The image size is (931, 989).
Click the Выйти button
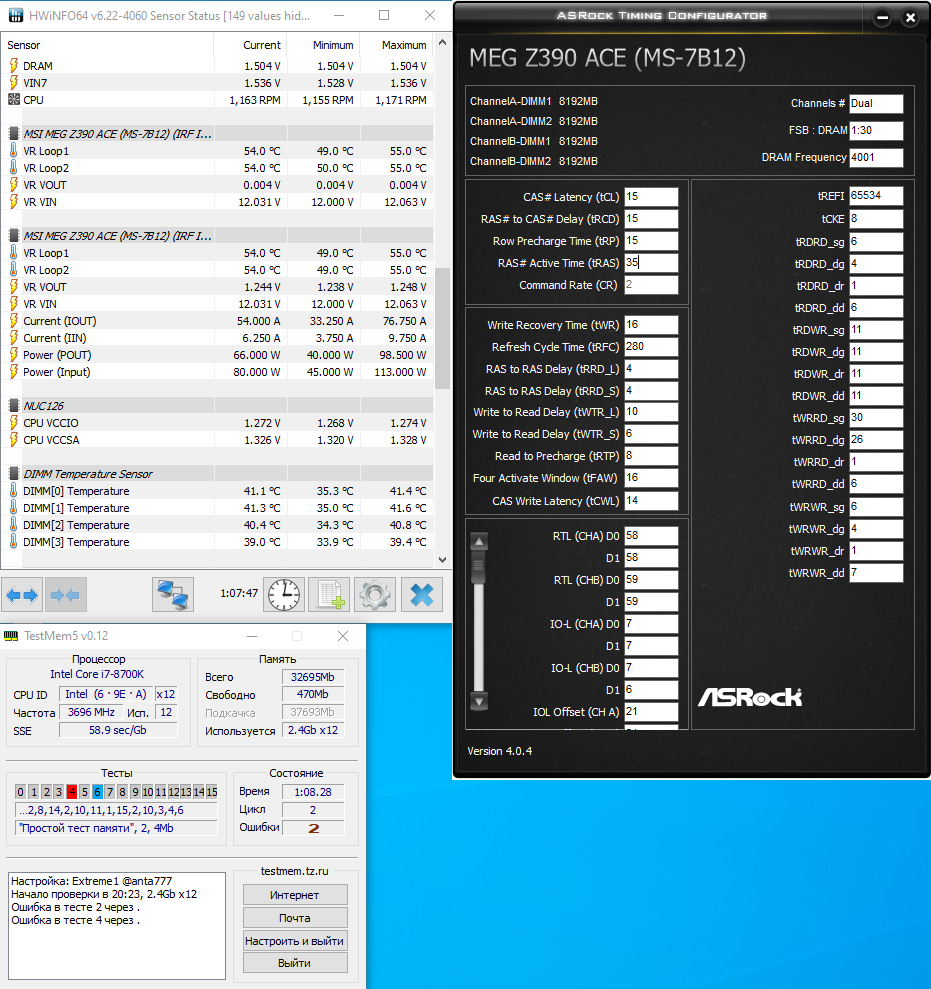tap(295, 963)
